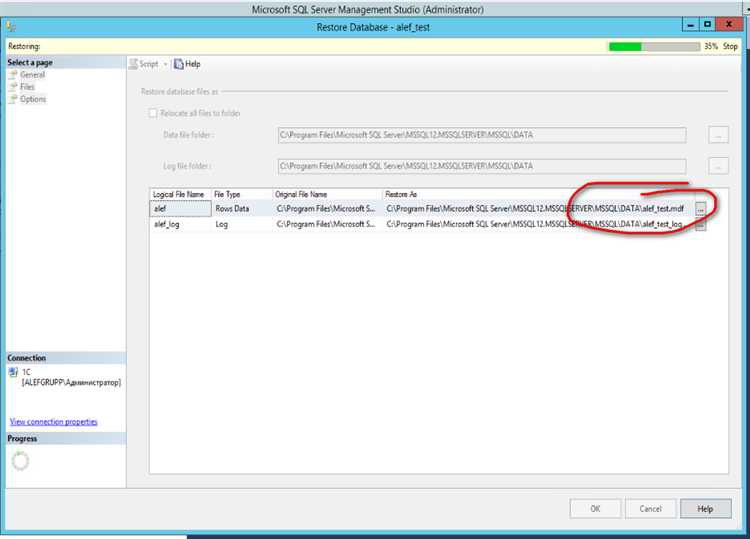The height and width of the screenshot is (539, 750).
Task: Browse for the Data file folder
Action: click(718, 135)
